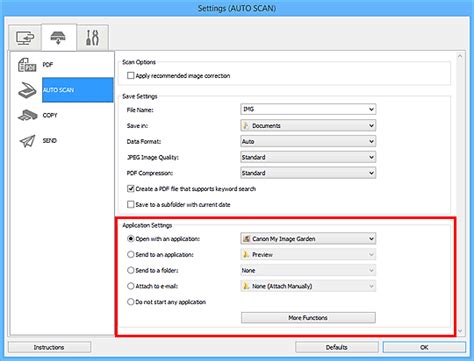Choose SEND in the left list
The image size is (474, 361).
tap(49, 141)
